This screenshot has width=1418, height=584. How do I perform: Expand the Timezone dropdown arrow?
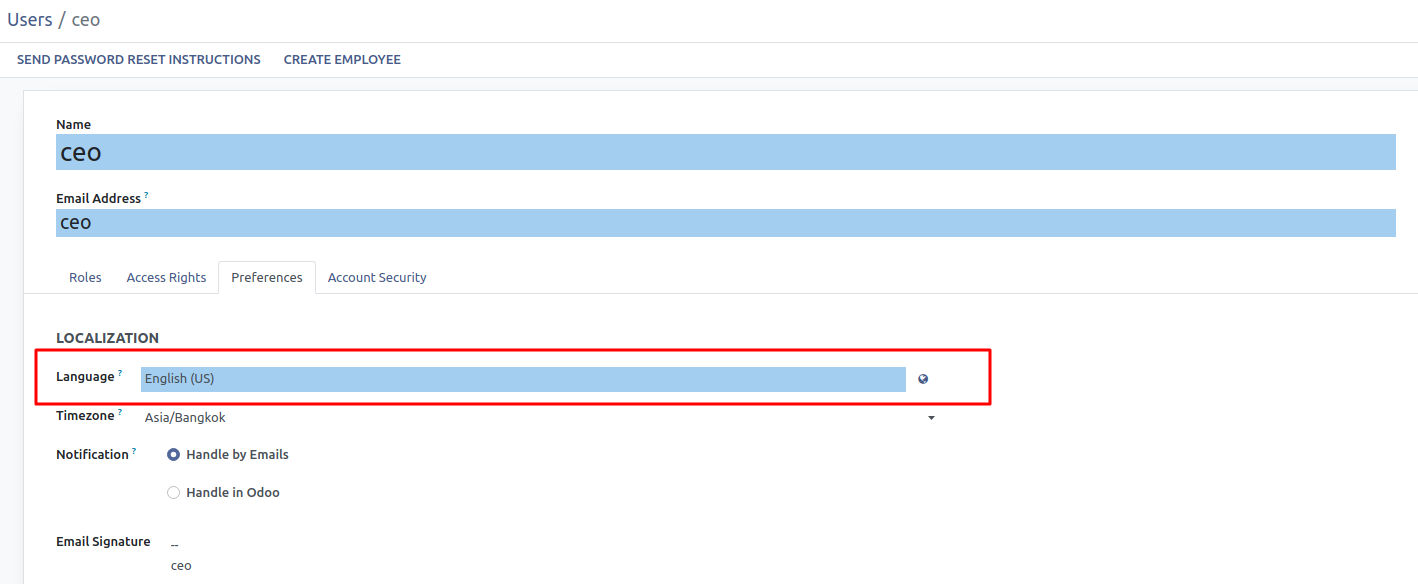931,418
